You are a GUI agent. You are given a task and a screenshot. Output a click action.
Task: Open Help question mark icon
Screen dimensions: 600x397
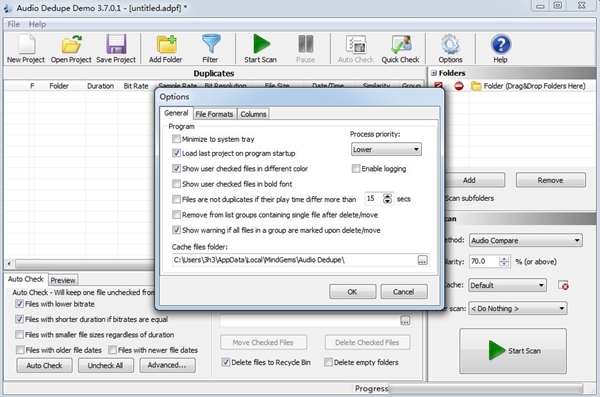point(501,49)
